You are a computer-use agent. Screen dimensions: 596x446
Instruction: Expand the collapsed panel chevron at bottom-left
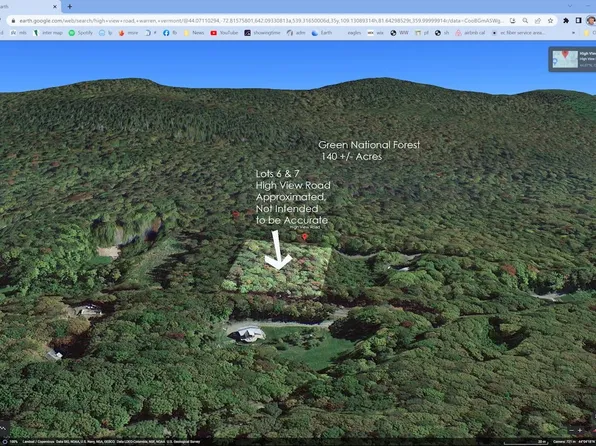(x=3, y=428)
